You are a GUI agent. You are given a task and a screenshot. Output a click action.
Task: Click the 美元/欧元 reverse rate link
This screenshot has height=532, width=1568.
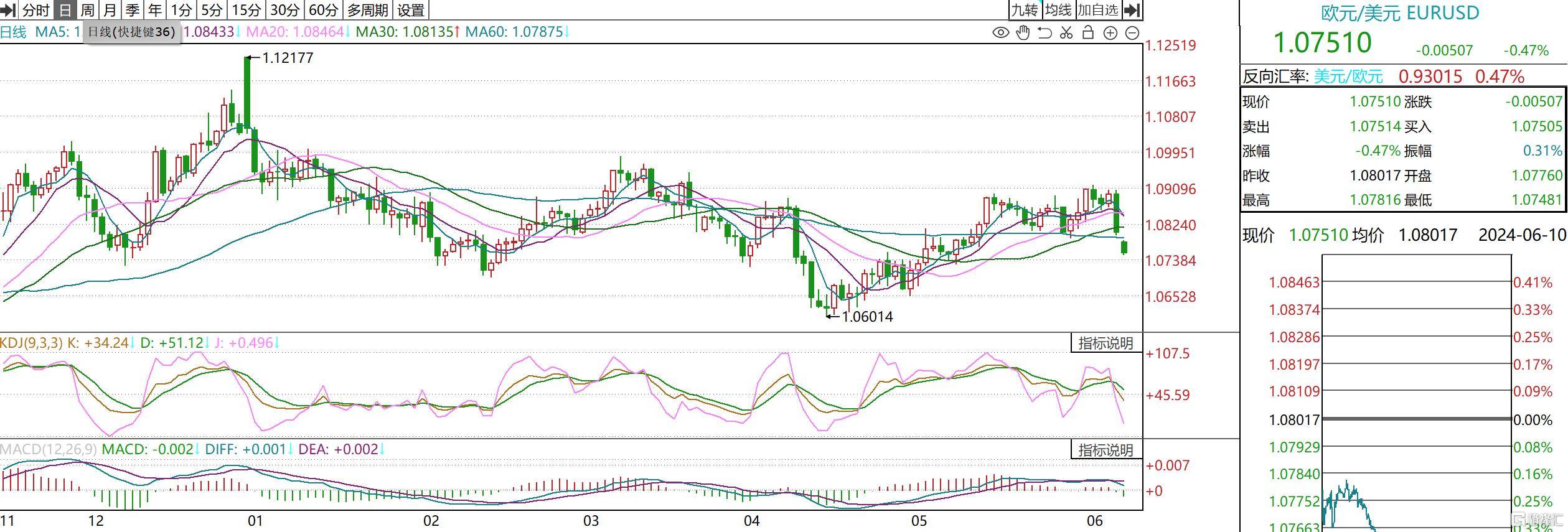1348,77
